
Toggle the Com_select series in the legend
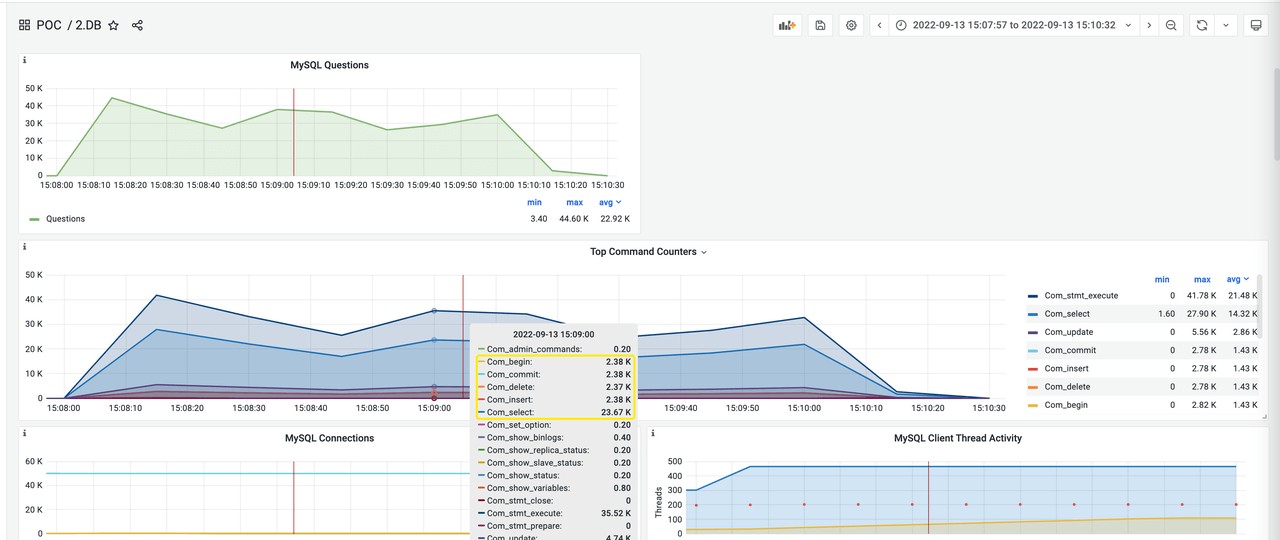[1067, 314]
